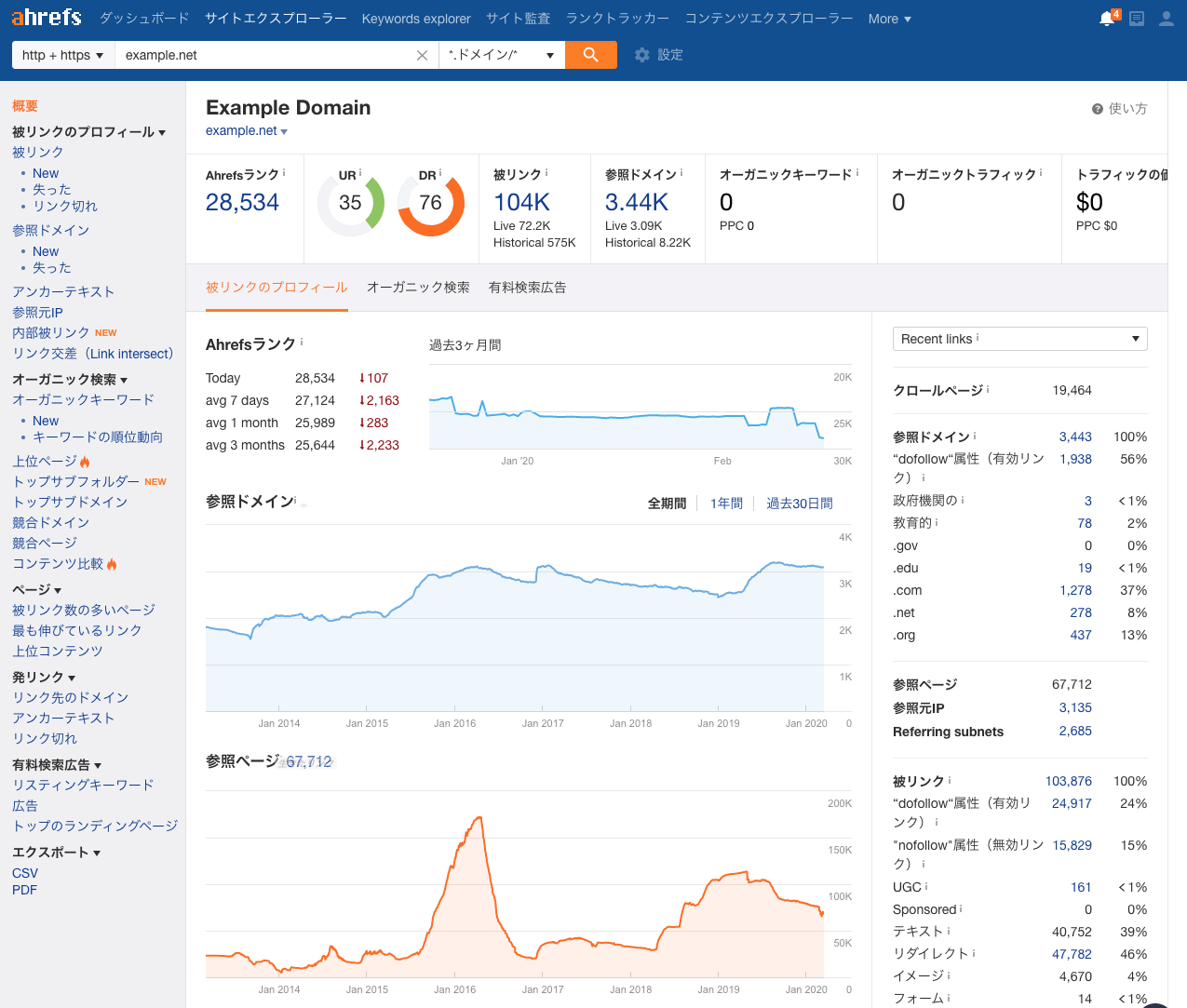Click the fire icon next to 上位ページ
Screen dimensions: 1187x1008
85,462
